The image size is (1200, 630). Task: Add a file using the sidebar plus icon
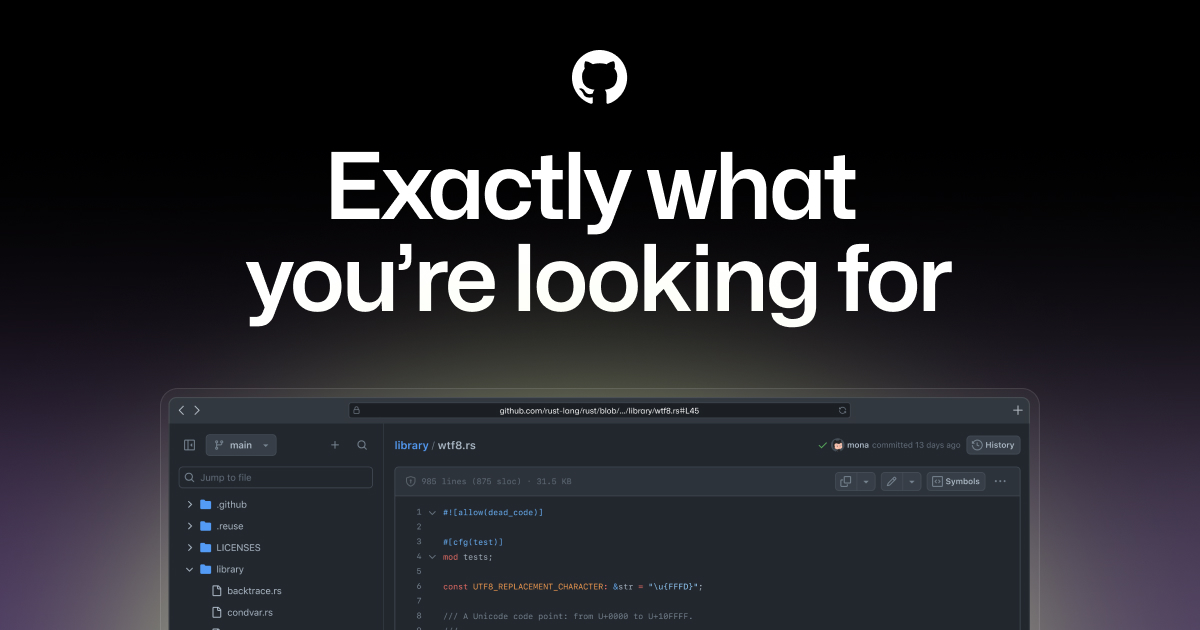[335, 445]
